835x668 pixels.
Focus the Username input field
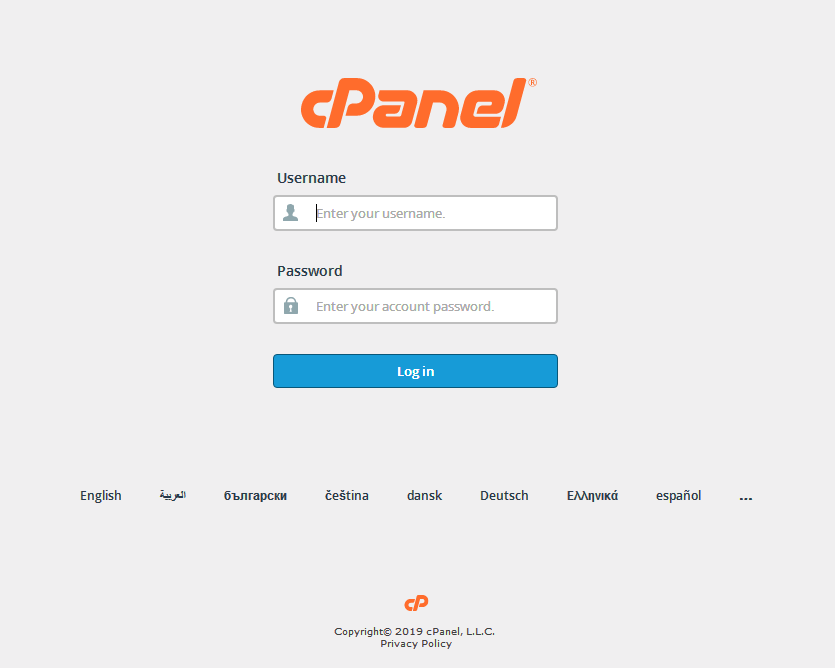tap(415, 213)
